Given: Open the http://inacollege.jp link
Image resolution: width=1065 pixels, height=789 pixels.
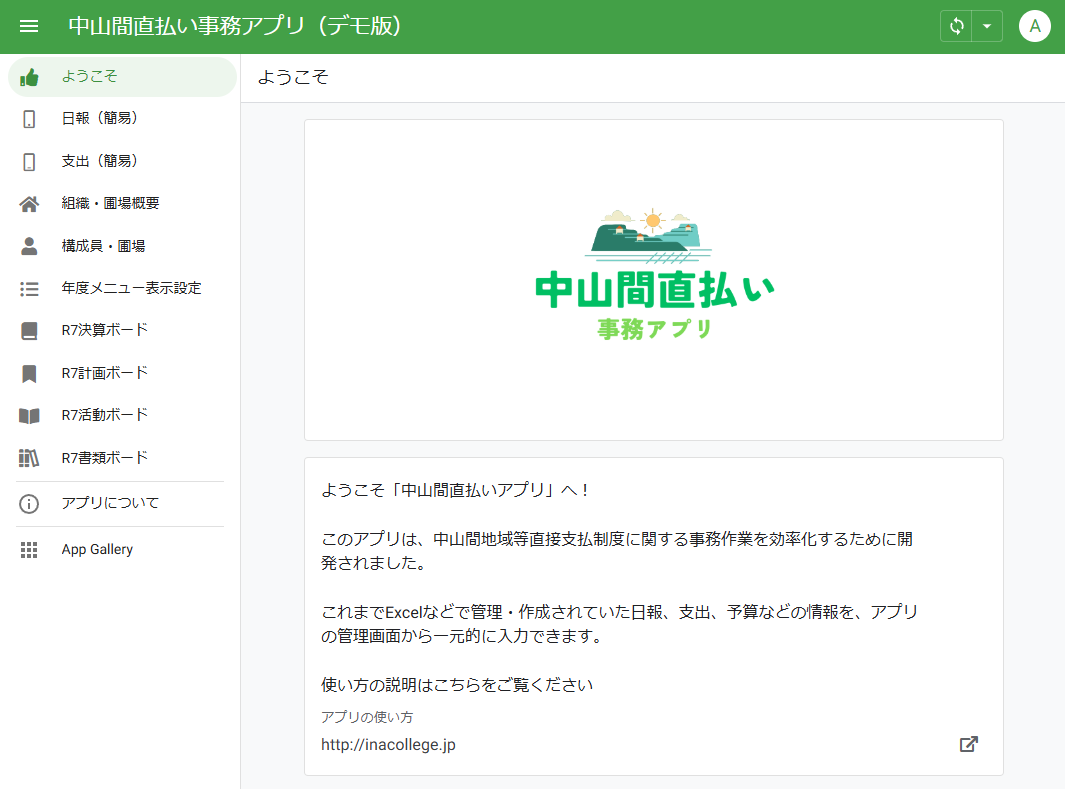Looking at the screenshot, I should (388, 745).
